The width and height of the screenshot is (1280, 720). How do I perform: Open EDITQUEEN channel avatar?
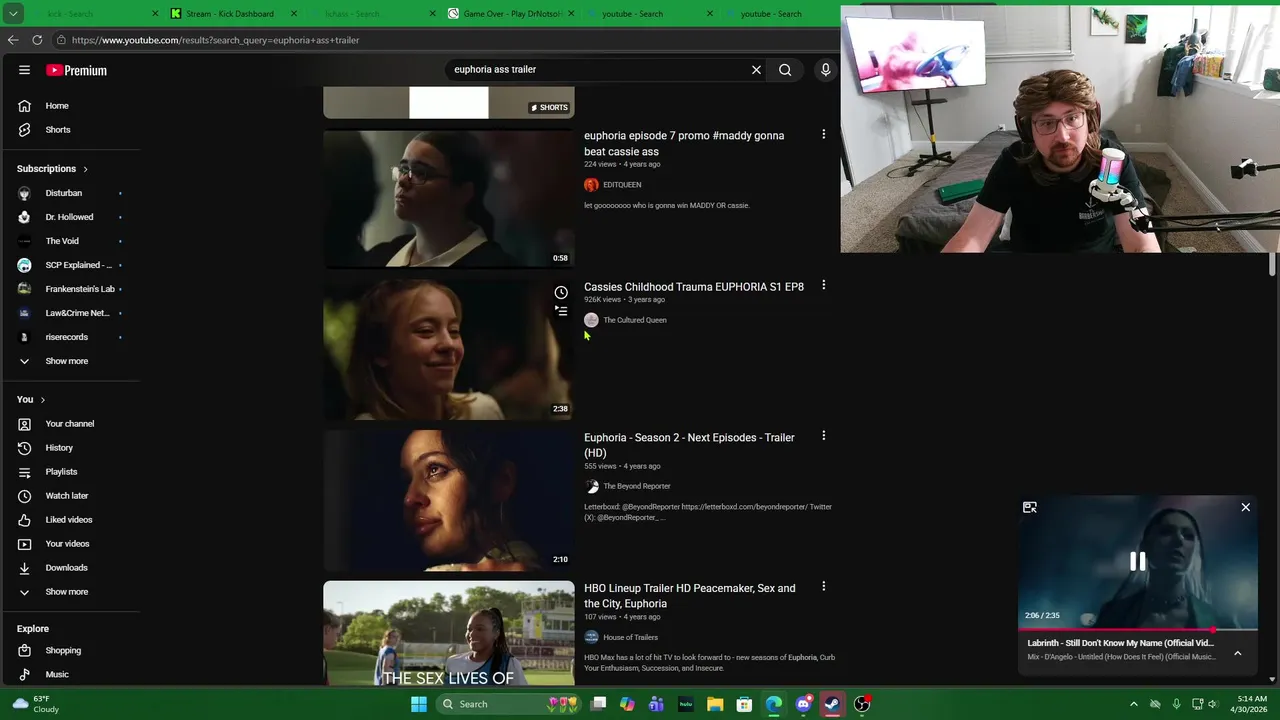pos(591,185)
